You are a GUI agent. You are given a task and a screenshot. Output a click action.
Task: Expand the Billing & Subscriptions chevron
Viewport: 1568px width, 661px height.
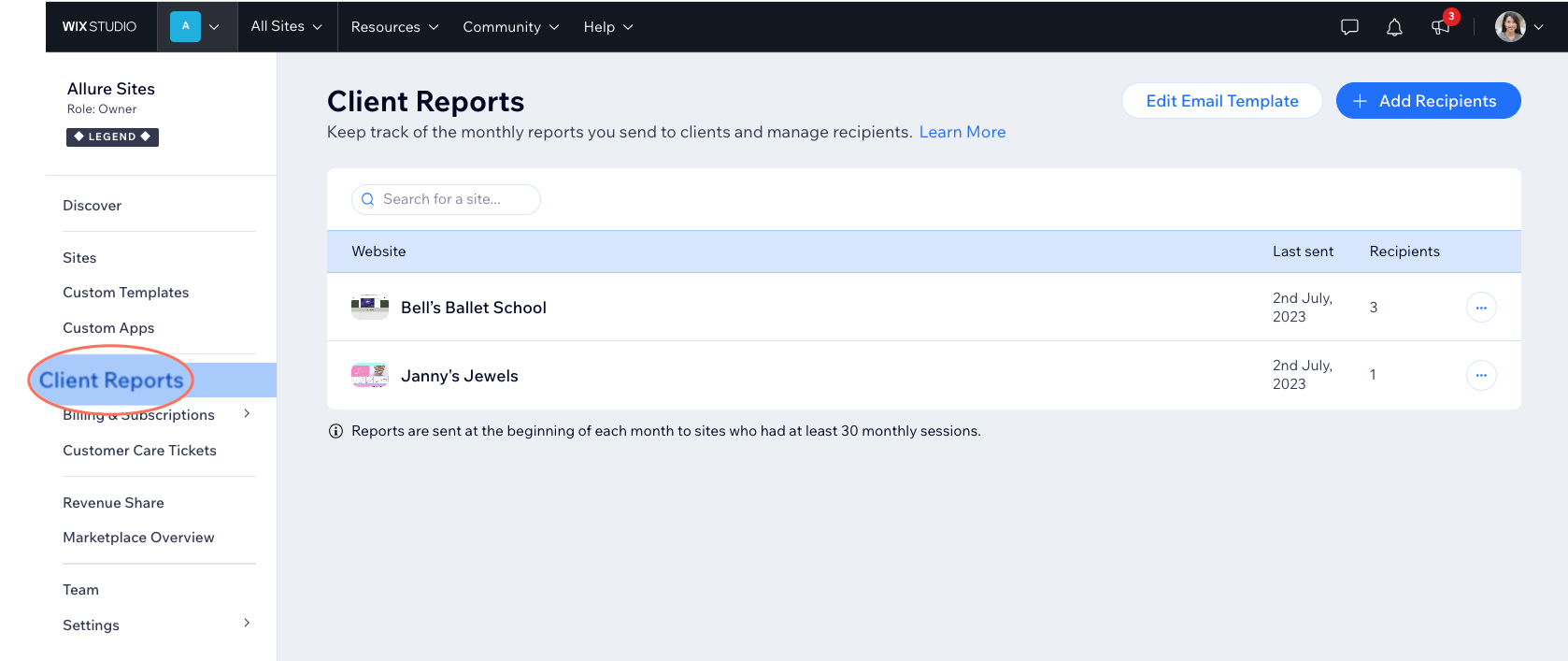tap(247, 413)
